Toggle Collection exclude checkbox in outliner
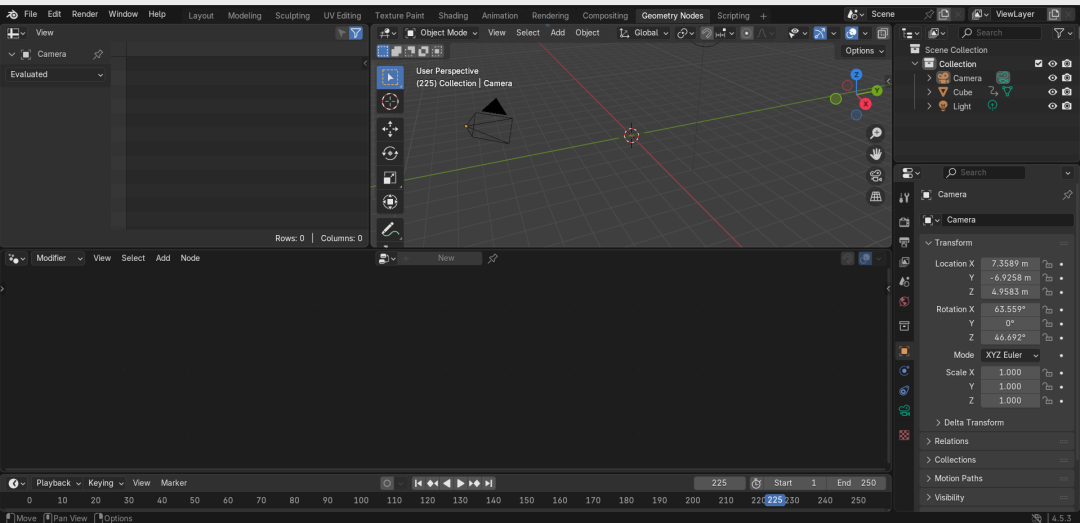Image resolution: width=1080 pixels, height=523 pixels. (x=1039, y=64)
